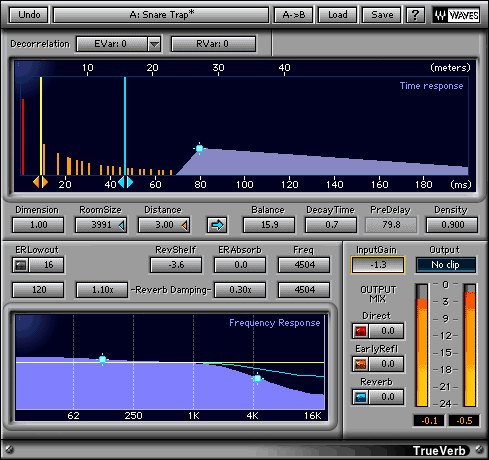Click the Reverb level value 0.0
This screenshot has width=489, height=460.
(387, 397)
